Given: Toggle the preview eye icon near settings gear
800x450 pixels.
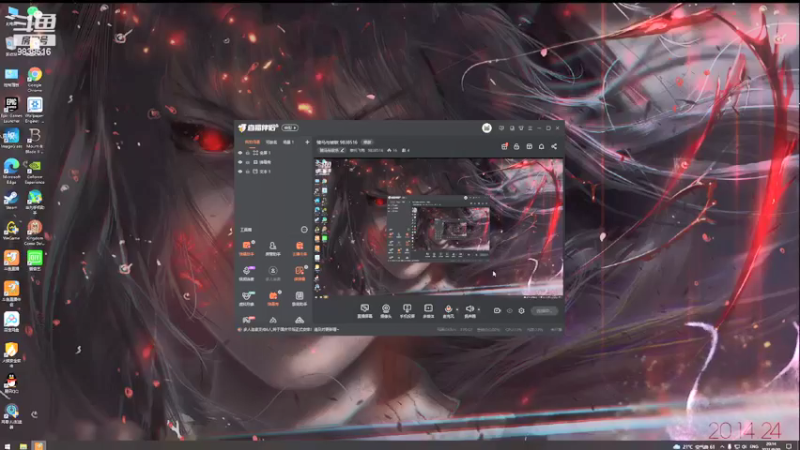Looking at the screenshot, I should (x=509, y=310).
